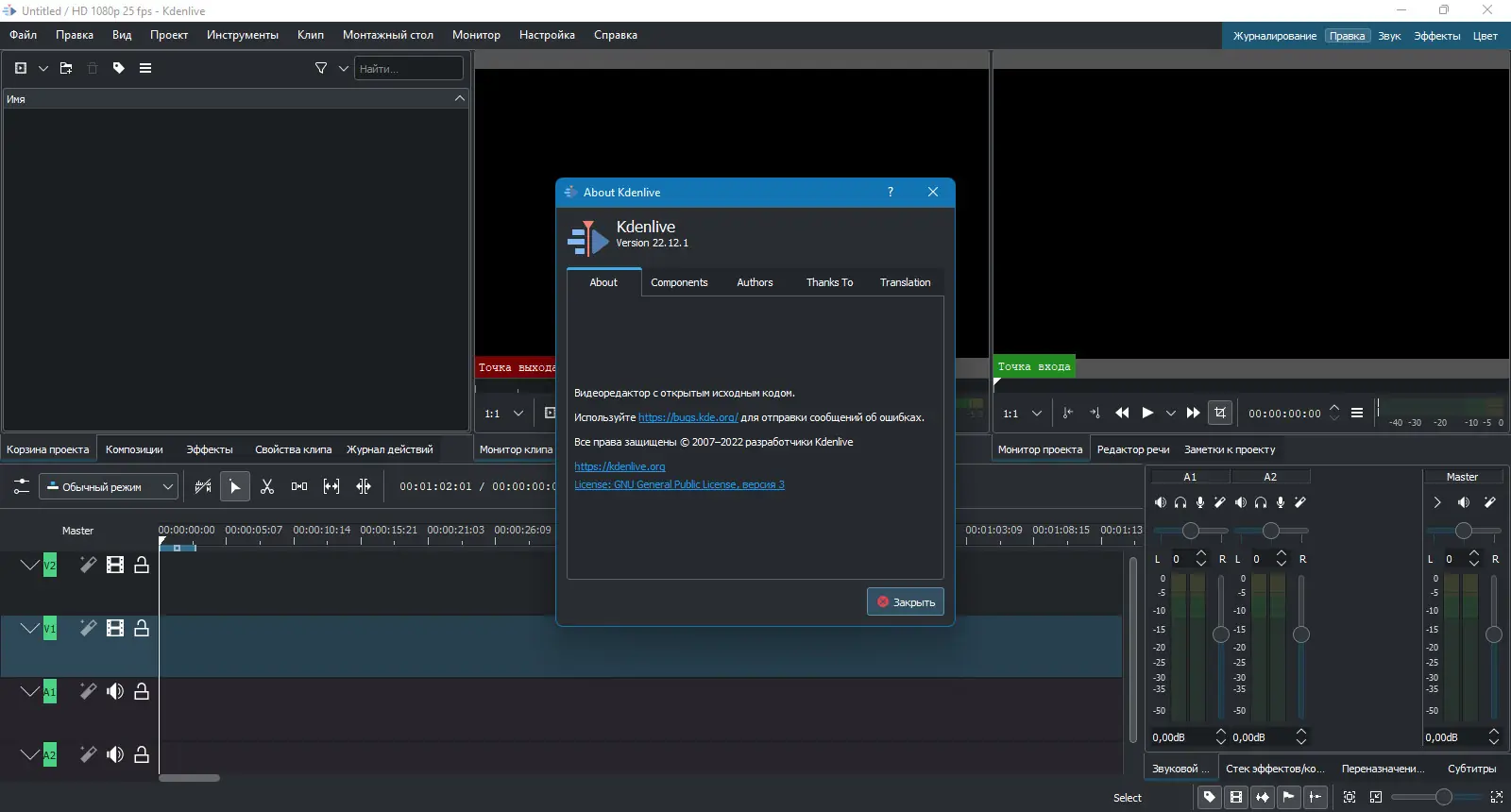
Task: Rewind playback in project monitor
Action: 1122,413
